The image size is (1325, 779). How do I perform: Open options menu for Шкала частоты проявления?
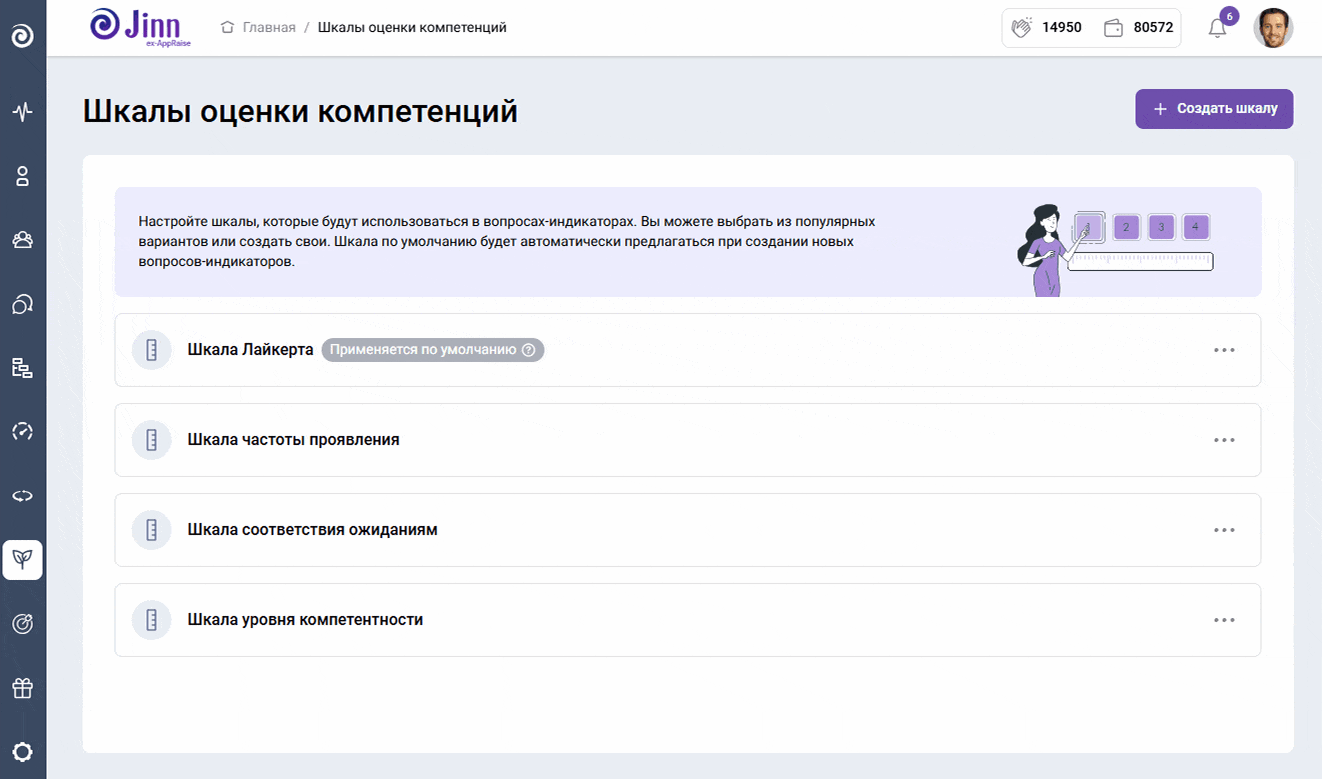point(1224,440)
